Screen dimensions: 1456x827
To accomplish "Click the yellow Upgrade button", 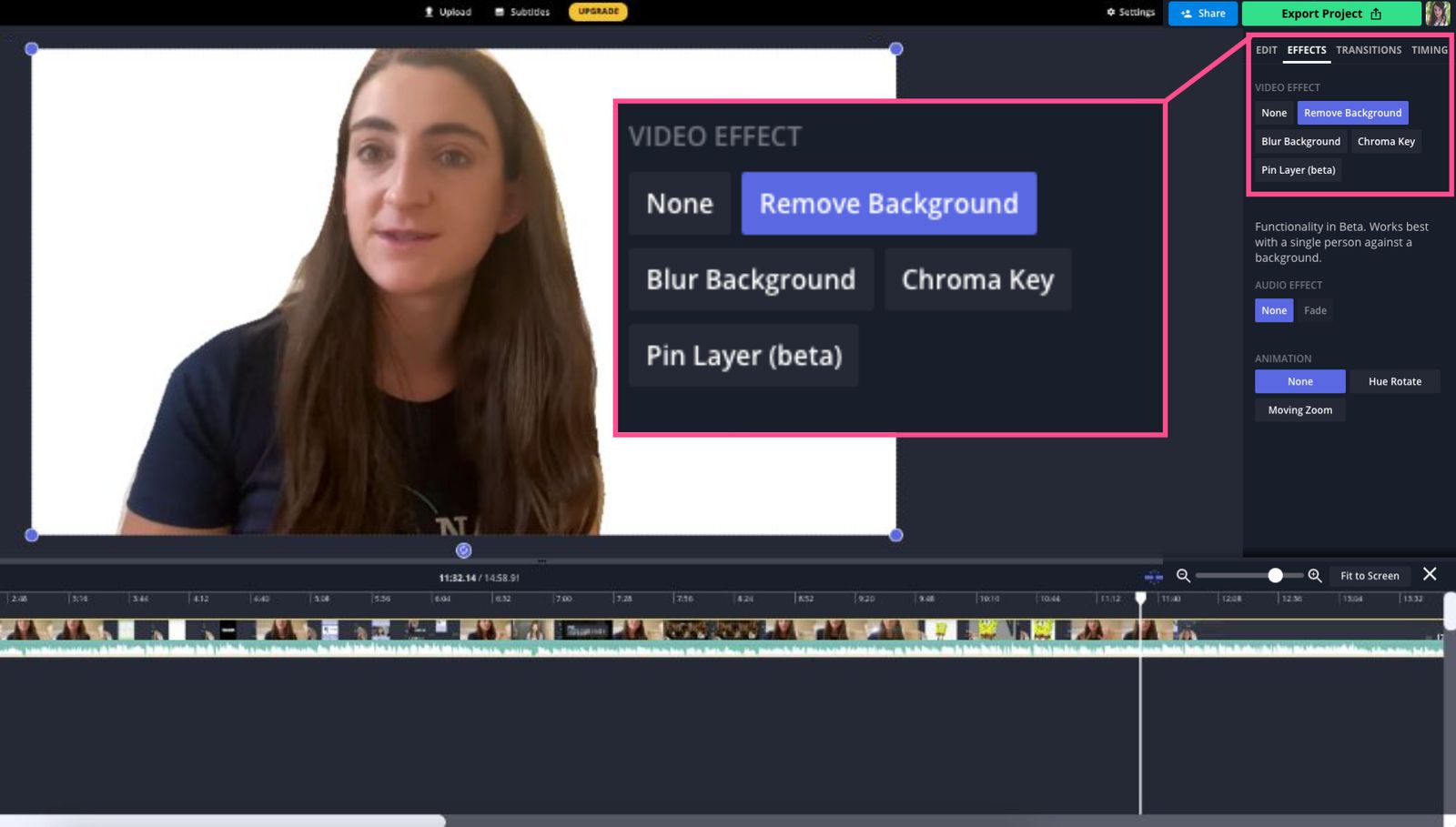I will pyautogui.click(x=597, y=12).
